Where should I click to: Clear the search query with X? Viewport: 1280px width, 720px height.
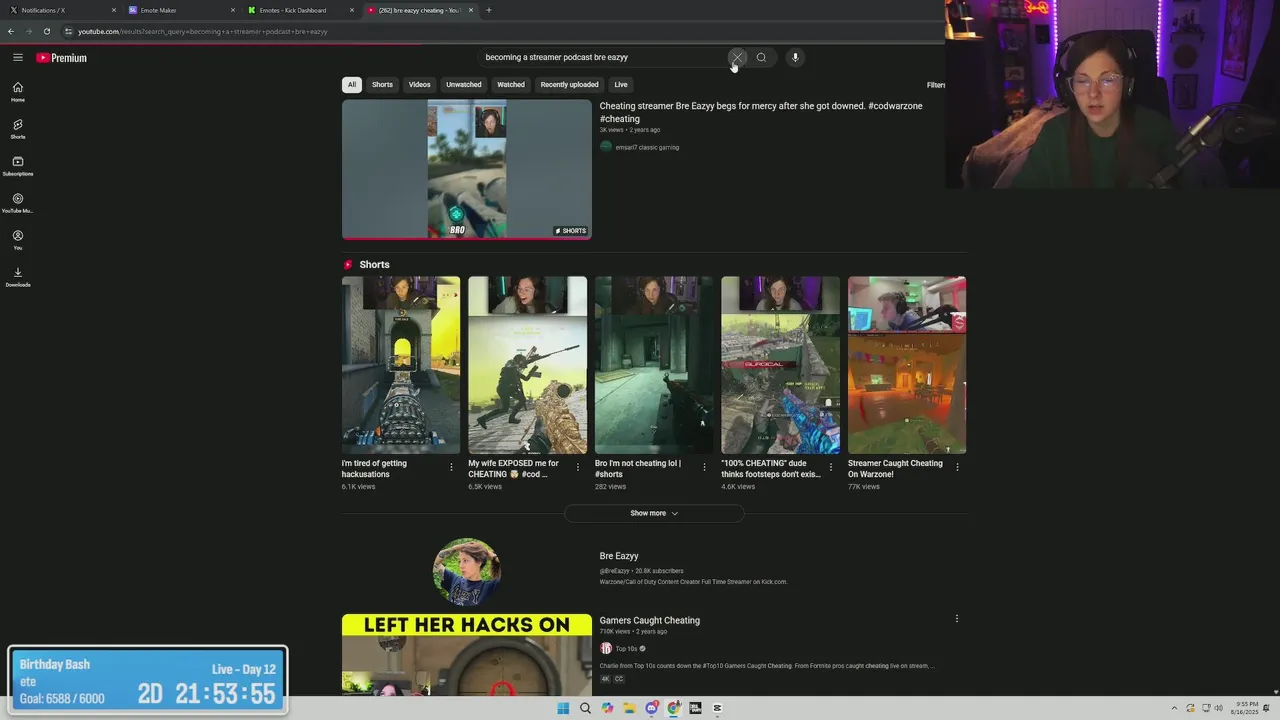(737, 57)
